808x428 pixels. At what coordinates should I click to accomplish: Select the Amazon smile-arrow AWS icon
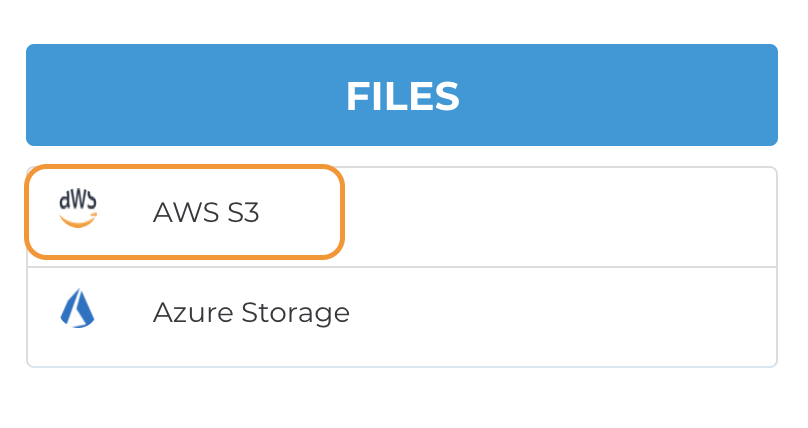(x=78, y=209)
